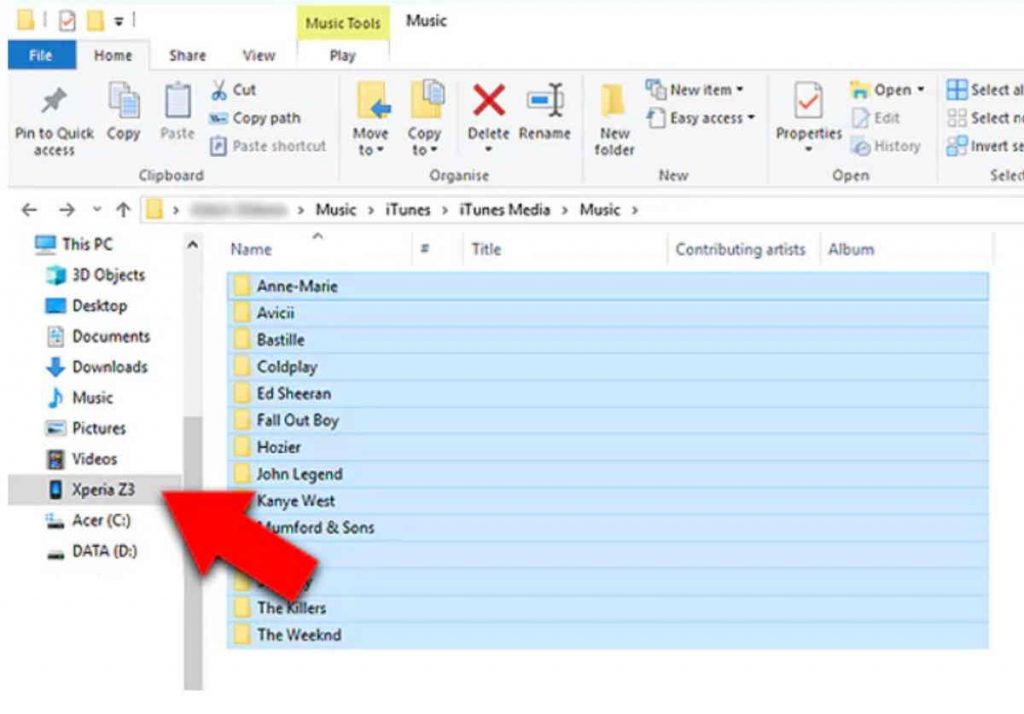Screen dimensions: 1024x714
Task: Select the Hozier folder
Action: 607,447
